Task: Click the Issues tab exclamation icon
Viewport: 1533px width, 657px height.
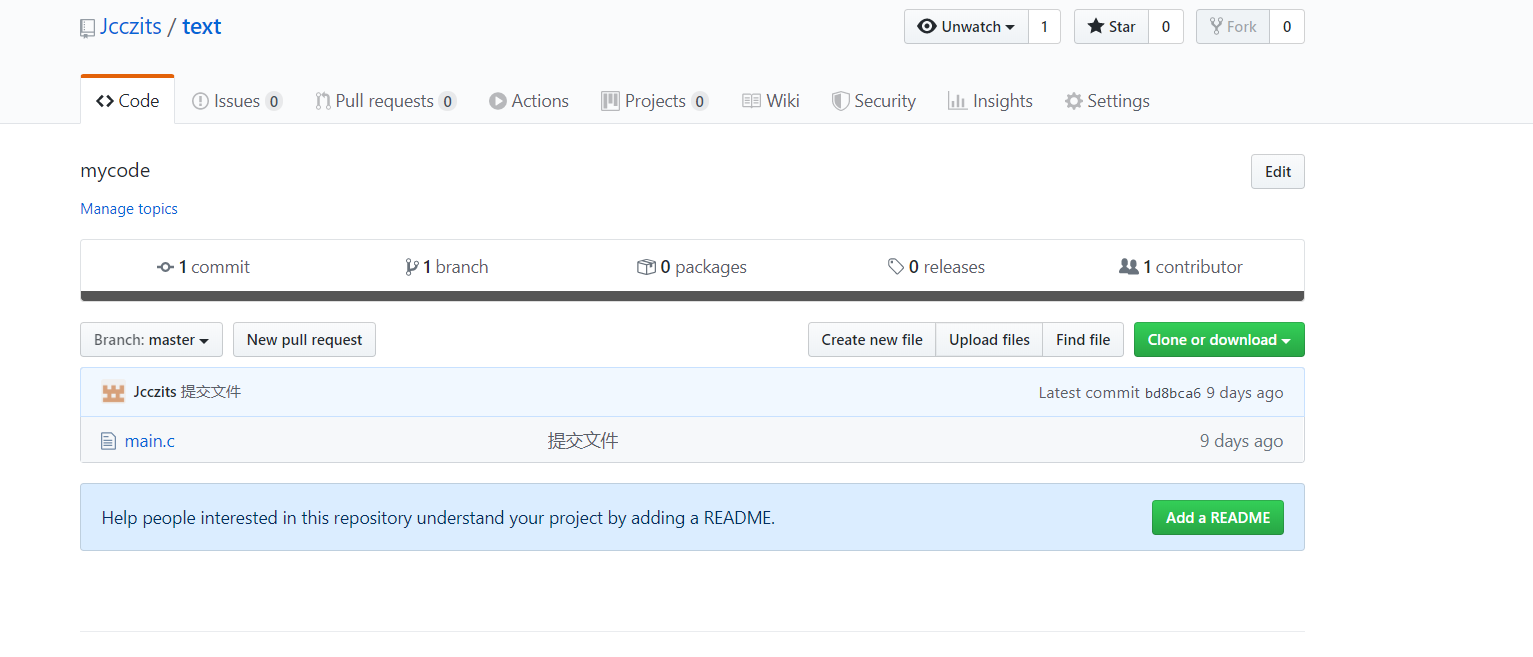Action: click(200, 101)
